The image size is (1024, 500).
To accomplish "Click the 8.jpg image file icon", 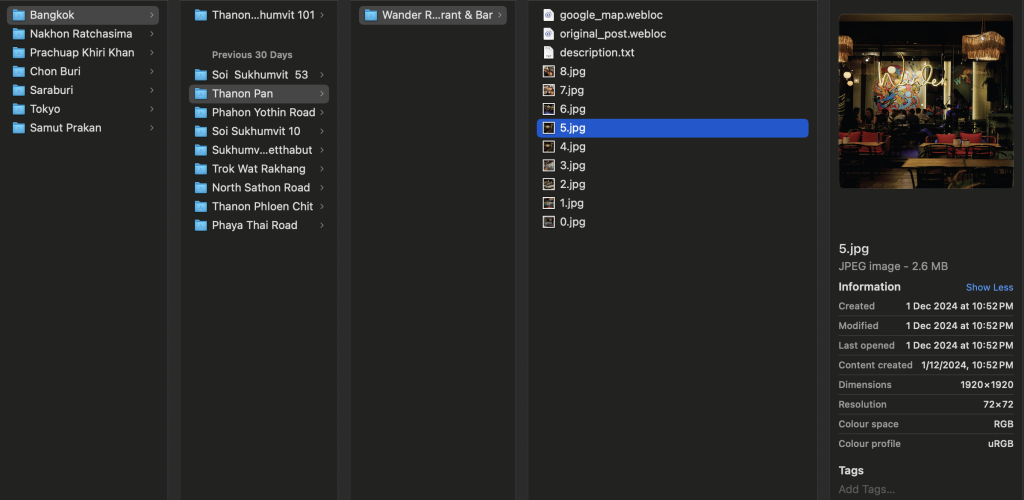I will (x=549, y=71).
